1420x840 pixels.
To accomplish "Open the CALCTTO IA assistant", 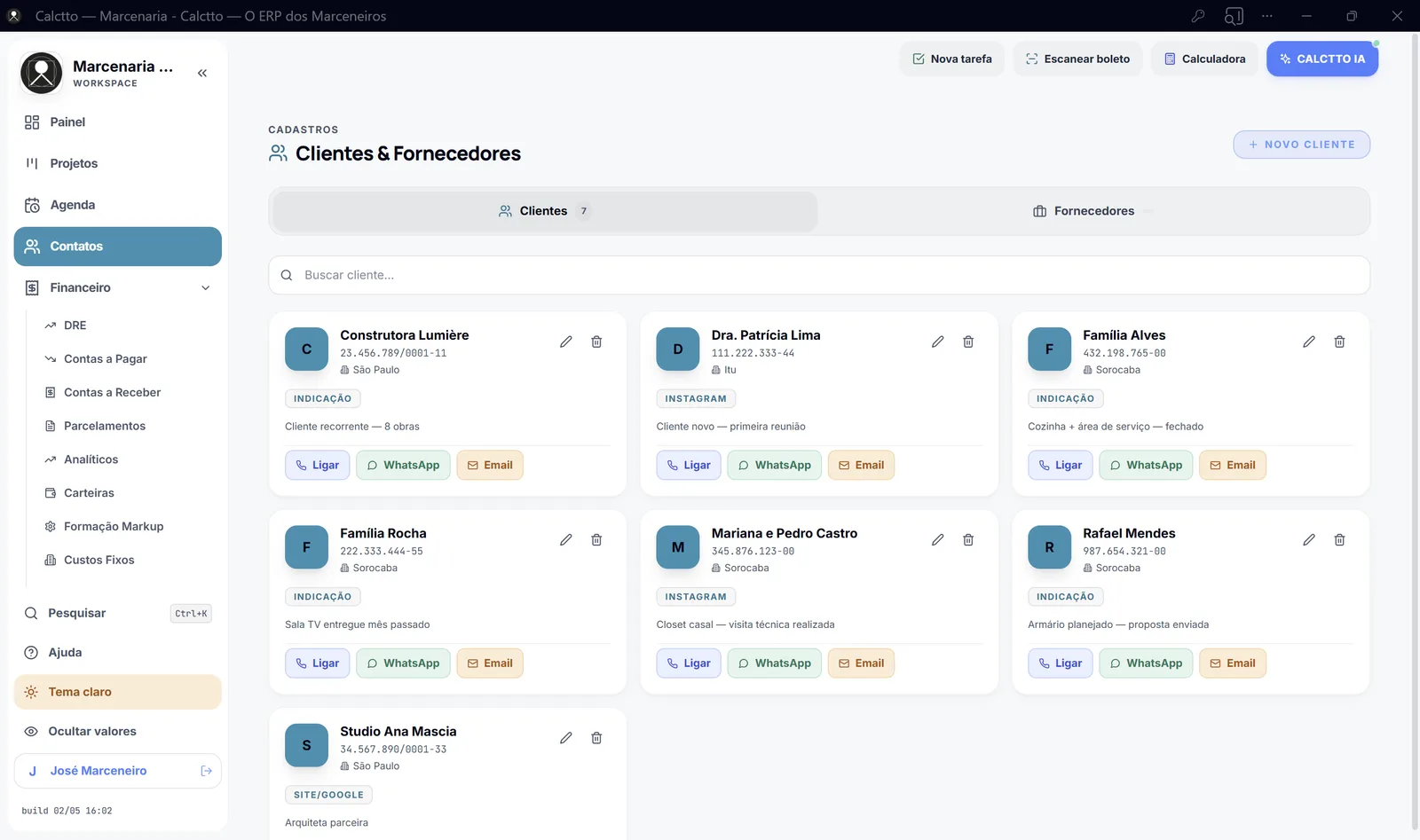I will (x=1321, y=59).
